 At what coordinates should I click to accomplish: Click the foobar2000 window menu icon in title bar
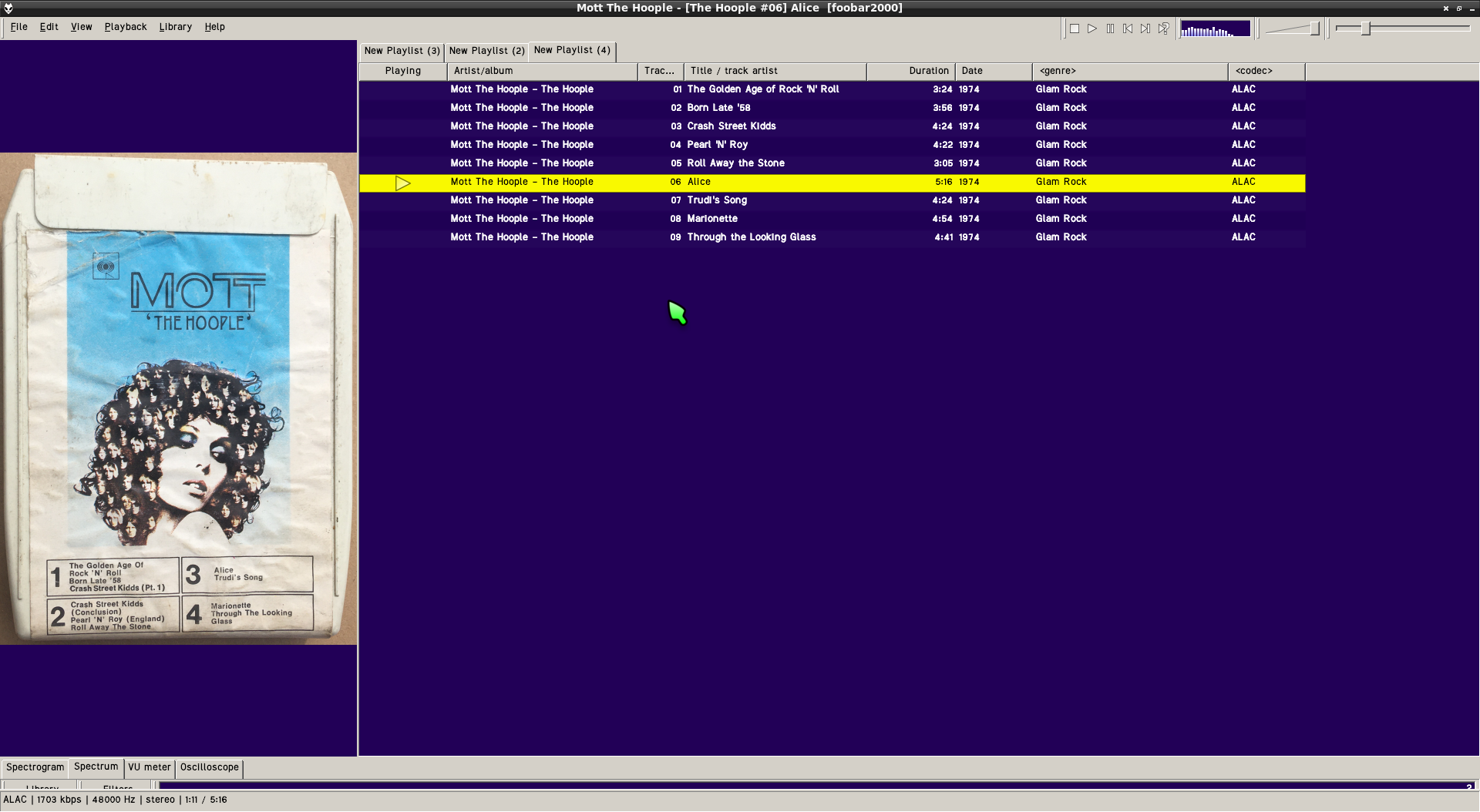[x=8, y=8]
